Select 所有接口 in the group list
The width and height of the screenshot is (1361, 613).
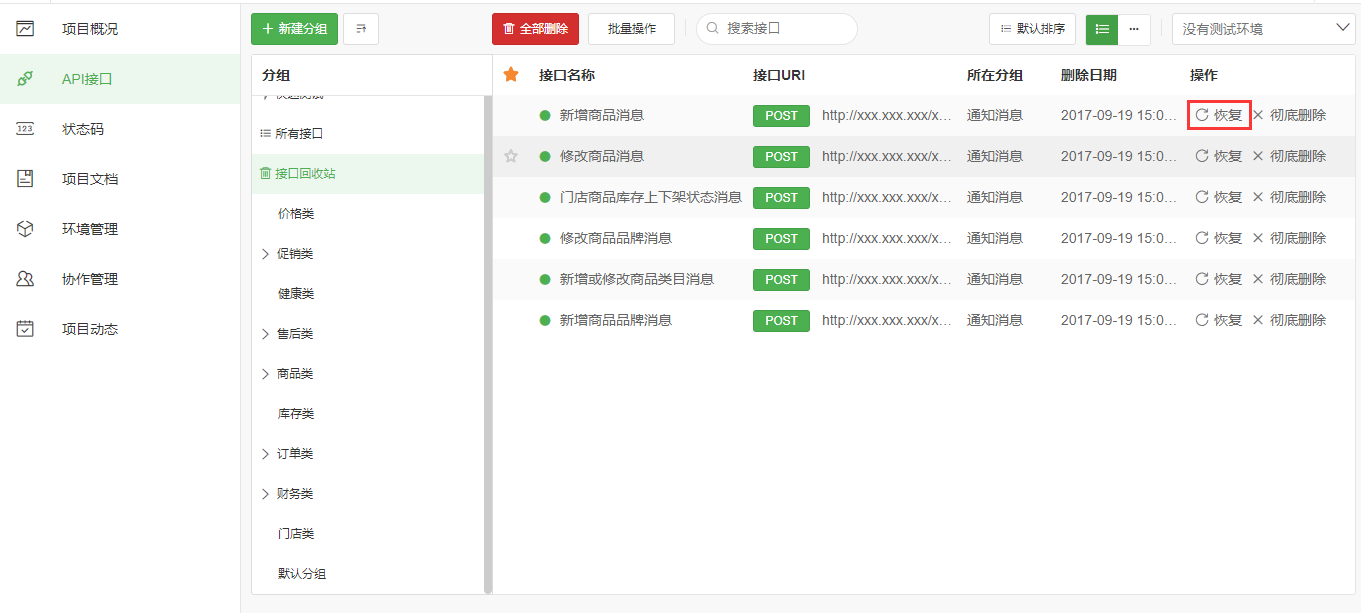298,133
